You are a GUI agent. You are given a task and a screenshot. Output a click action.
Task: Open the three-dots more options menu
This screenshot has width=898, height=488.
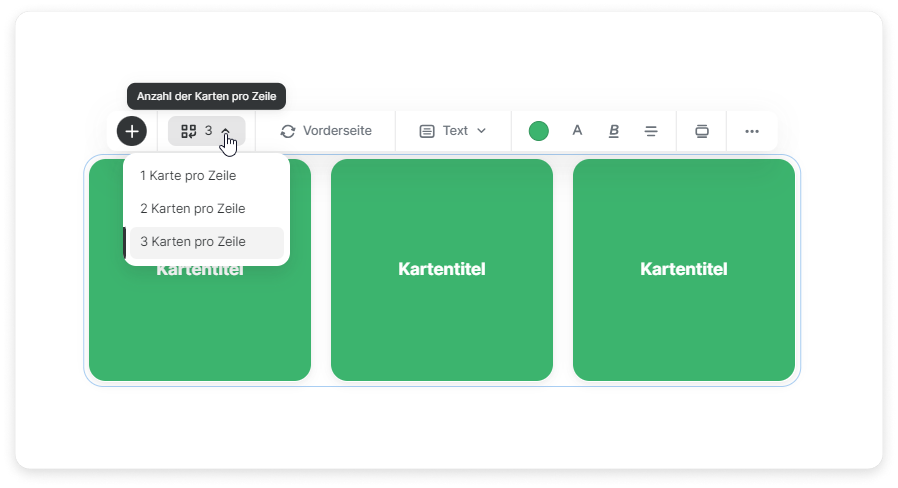(x=752, y=131)
